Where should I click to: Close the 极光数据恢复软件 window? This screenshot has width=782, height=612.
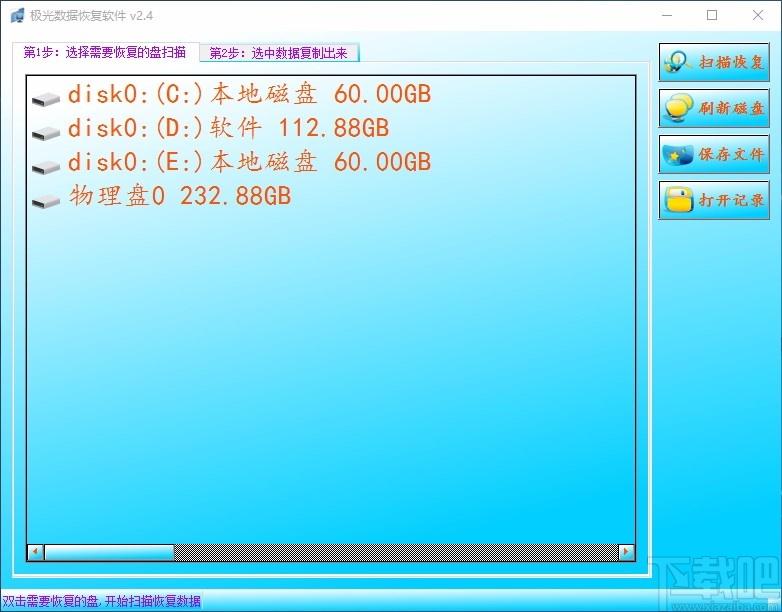(758, 15)
